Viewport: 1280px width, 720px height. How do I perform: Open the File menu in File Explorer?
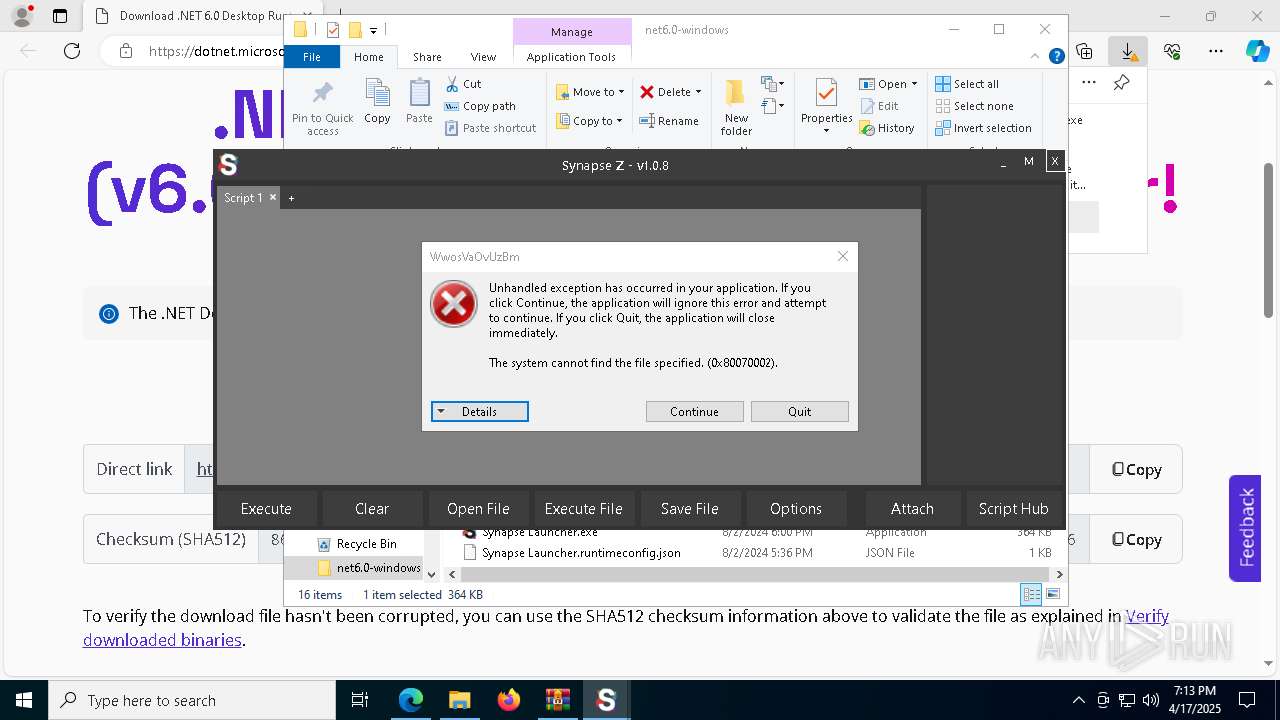pos(312,57)
